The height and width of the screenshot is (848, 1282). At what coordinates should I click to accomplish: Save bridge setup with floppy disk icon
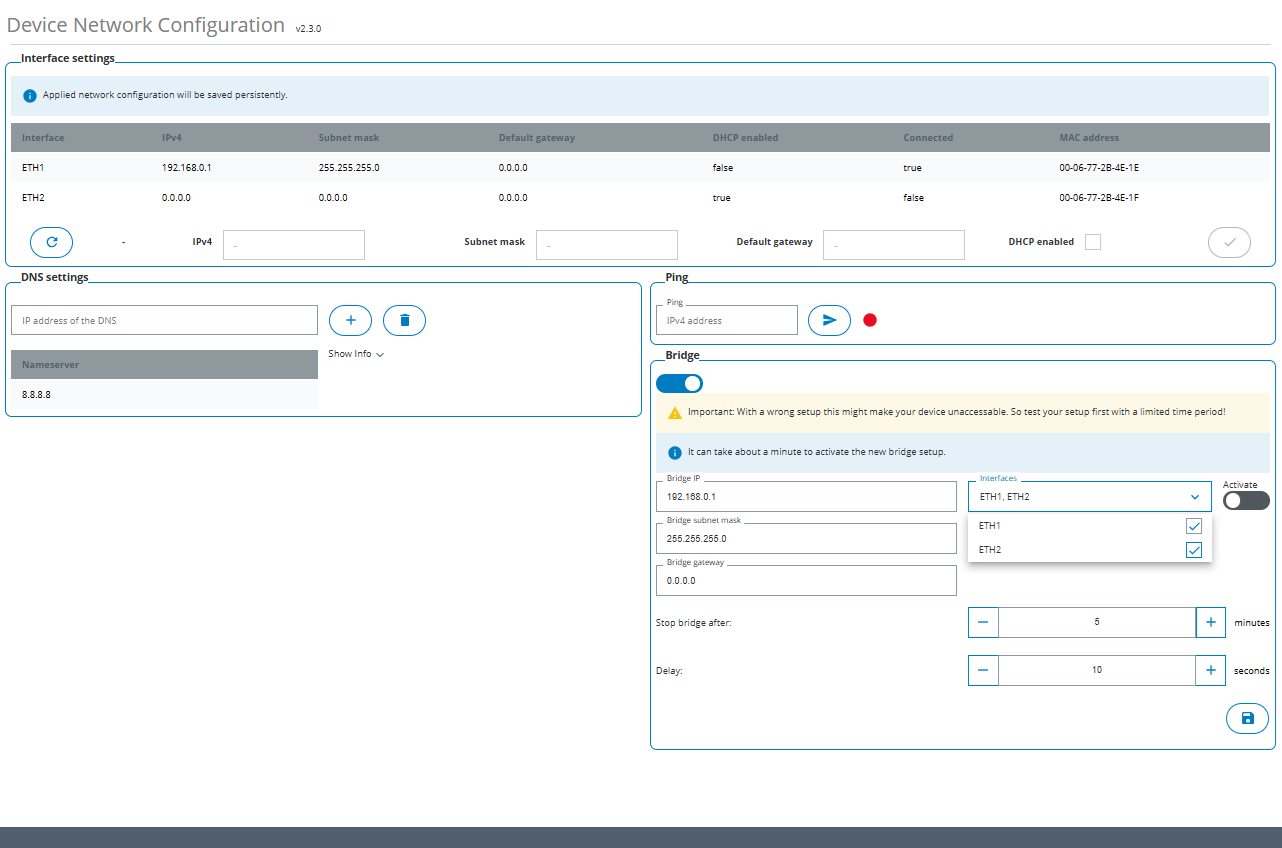pos(1247,718)
